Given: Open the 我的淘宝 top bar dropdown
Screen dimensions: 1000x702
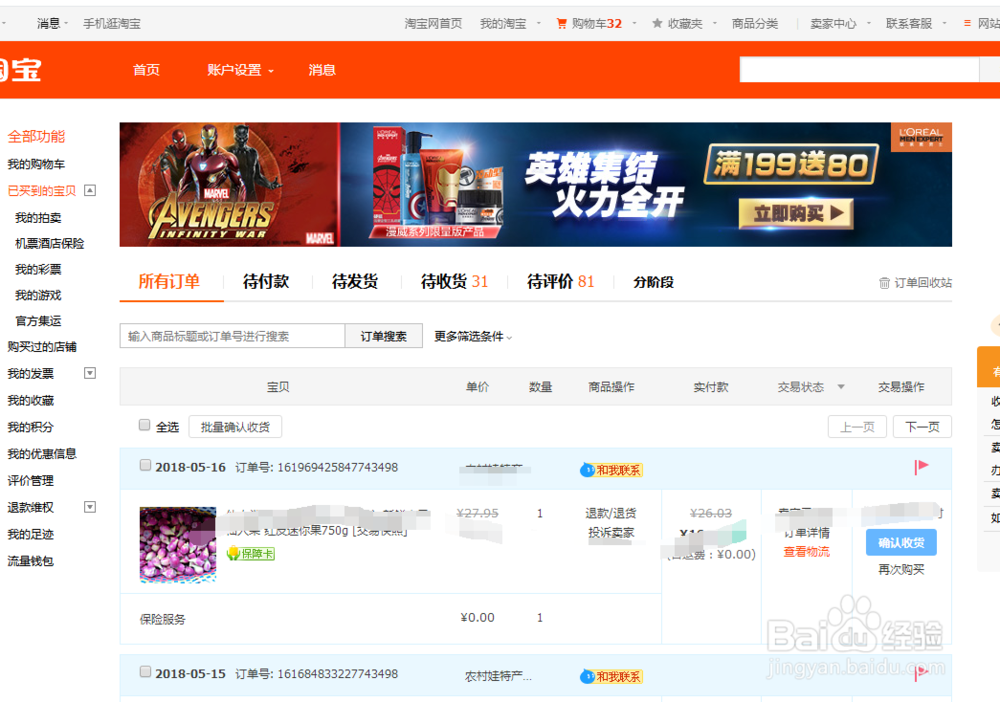Looking at the screenshot, I should [510, 24].
